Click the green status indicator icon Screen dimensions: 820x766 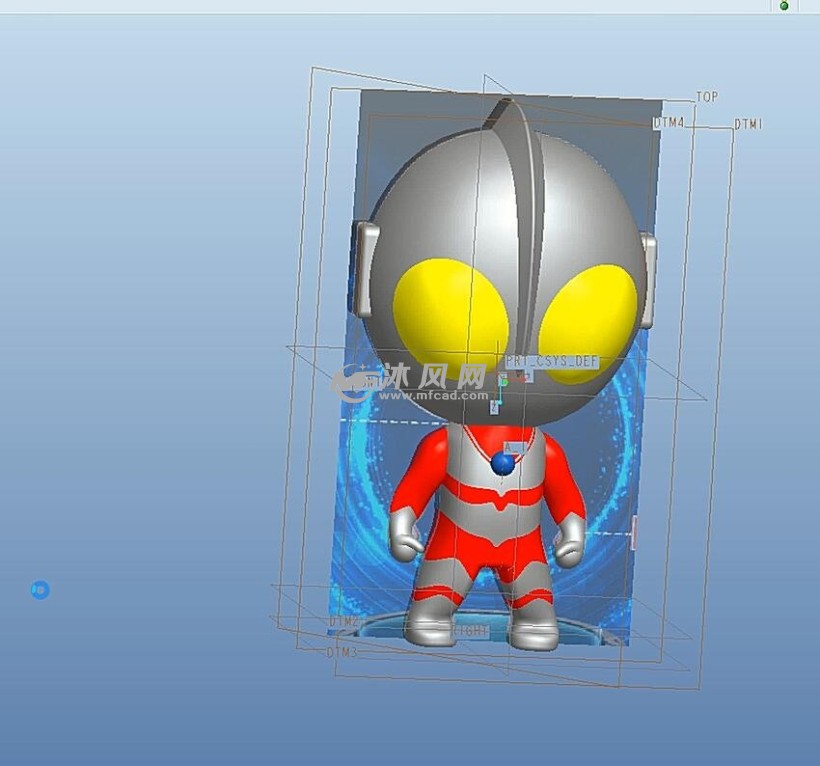coord(784,5)
